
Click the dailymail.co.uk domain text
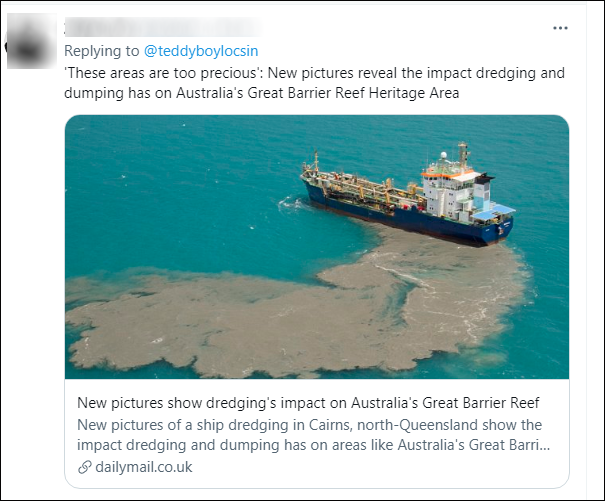click(x=144, y=466)
